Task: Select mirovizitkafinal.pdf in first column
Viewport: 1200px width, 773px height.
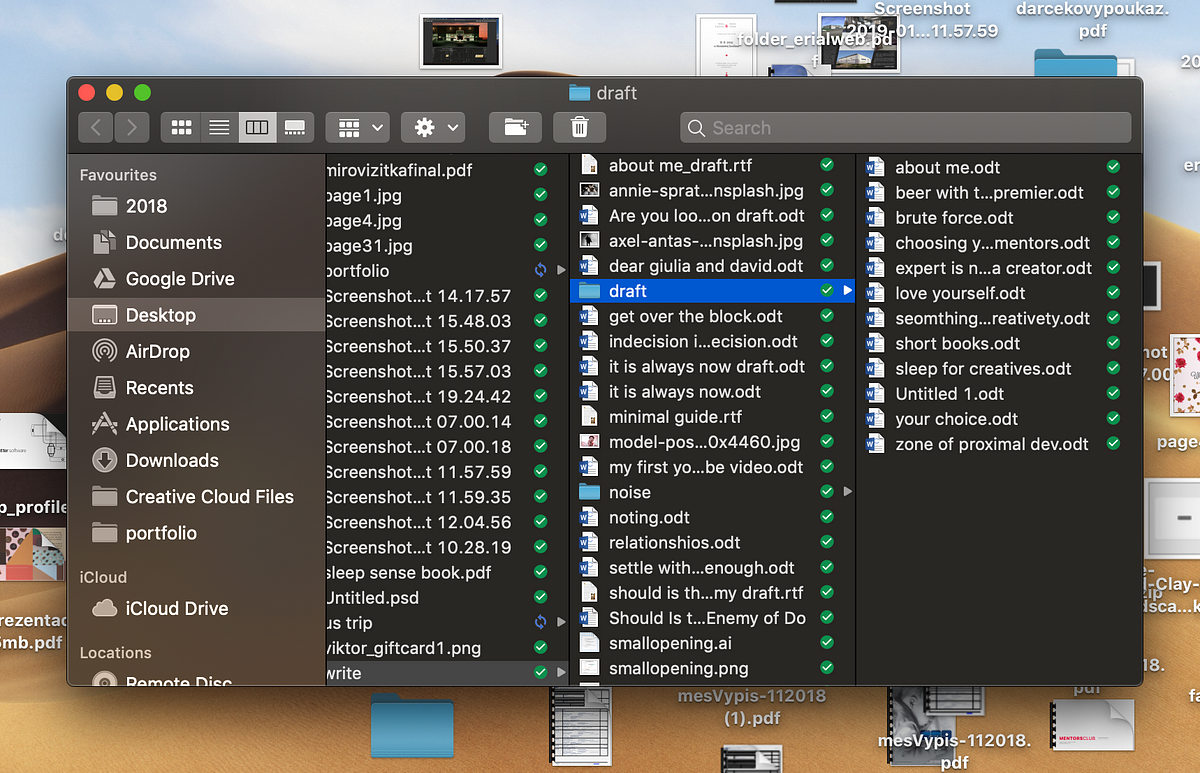Action: pyautogui.click(x=447, y=170)
